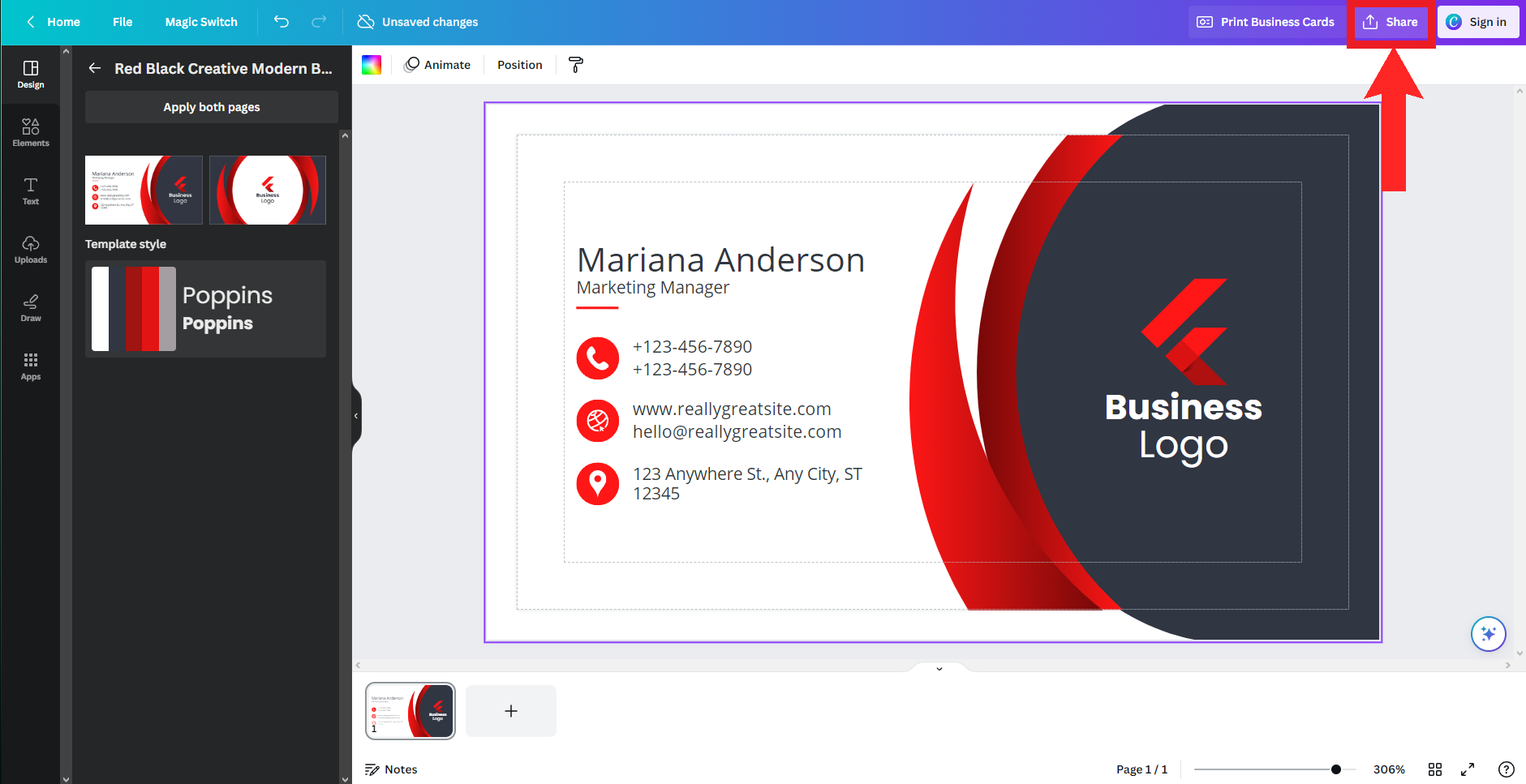
Task: Click the Share button
Action: pos(1391,22)
